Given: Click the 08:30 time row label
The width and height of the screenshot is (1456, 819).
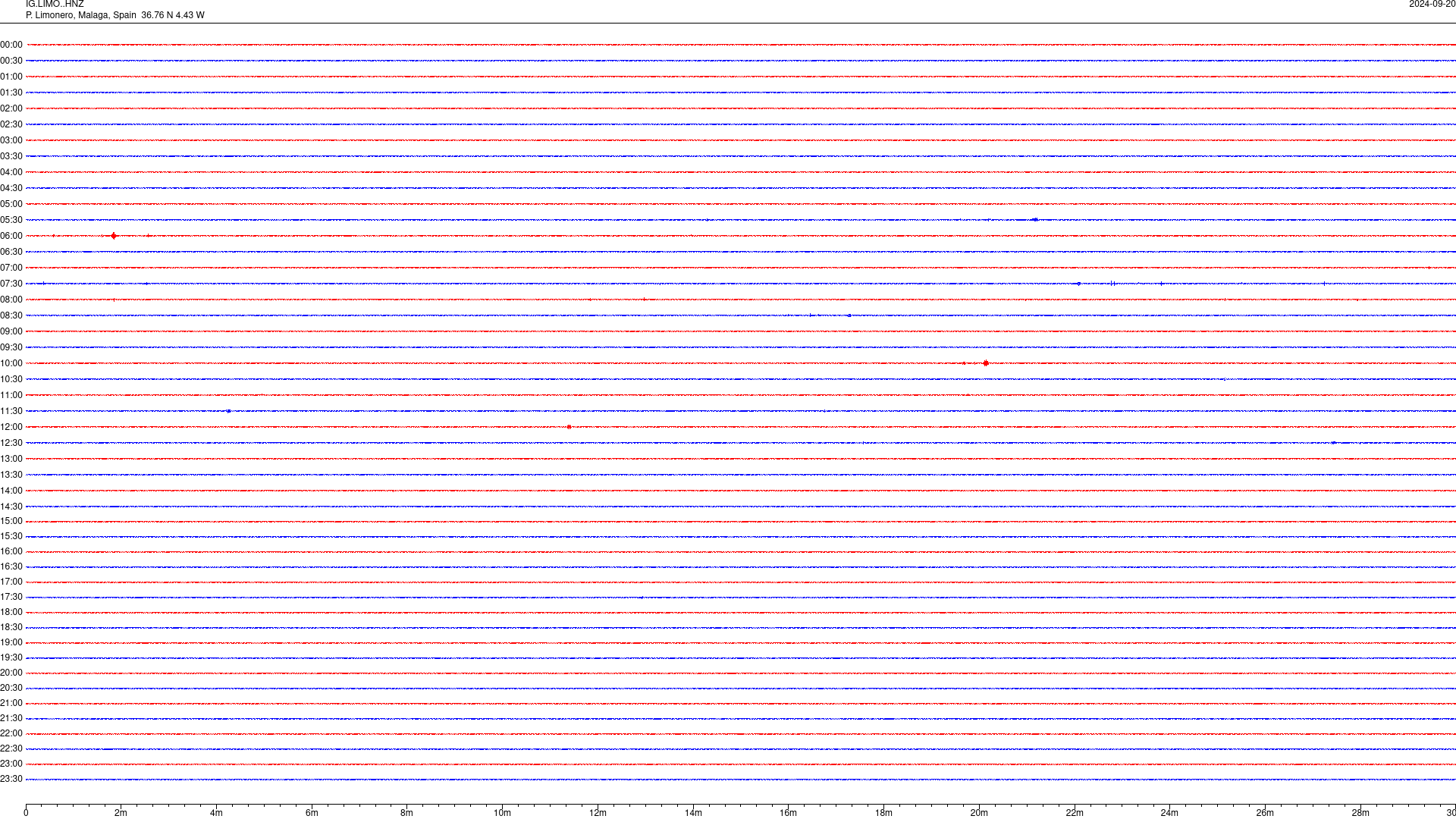Looking at the screenshot, I should pyautogui.click(x=11, y=315).
